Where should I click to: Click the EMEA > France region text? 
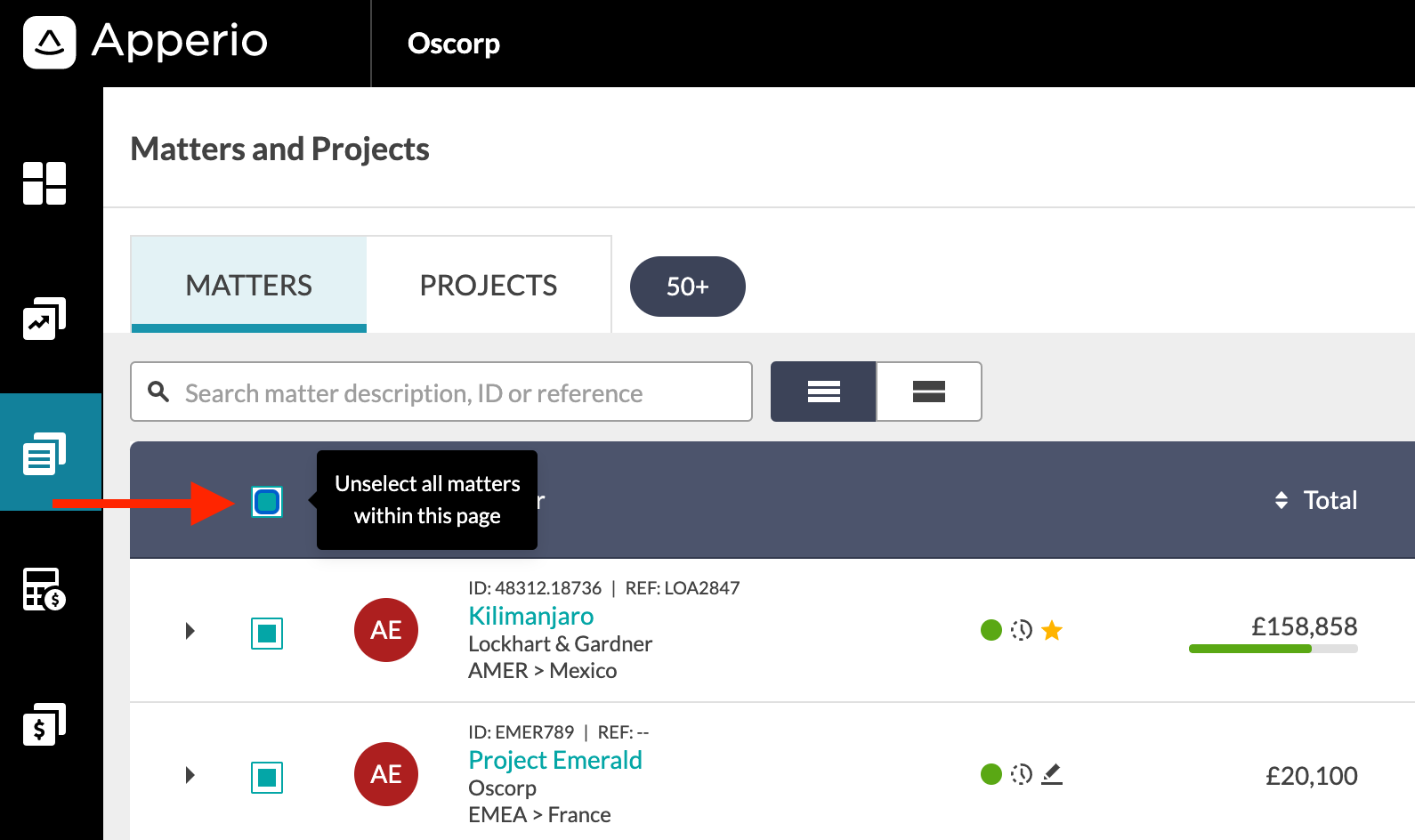pos(540,814)
